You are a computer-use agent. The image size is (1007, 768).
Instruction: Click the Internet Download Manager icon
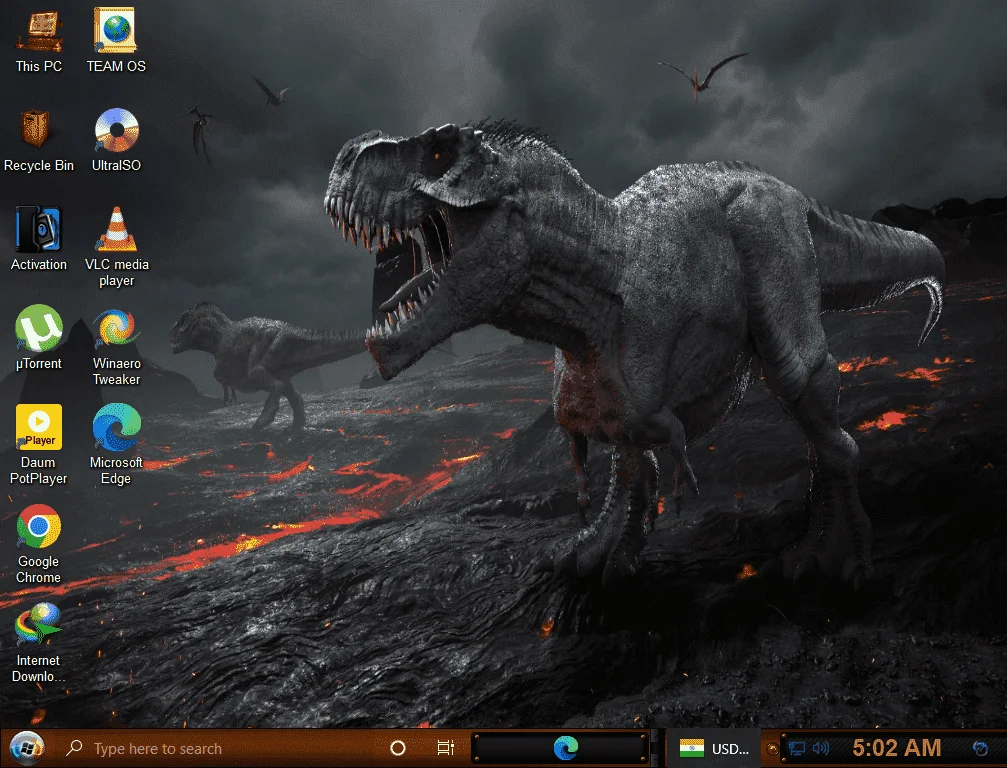(38, 625)
